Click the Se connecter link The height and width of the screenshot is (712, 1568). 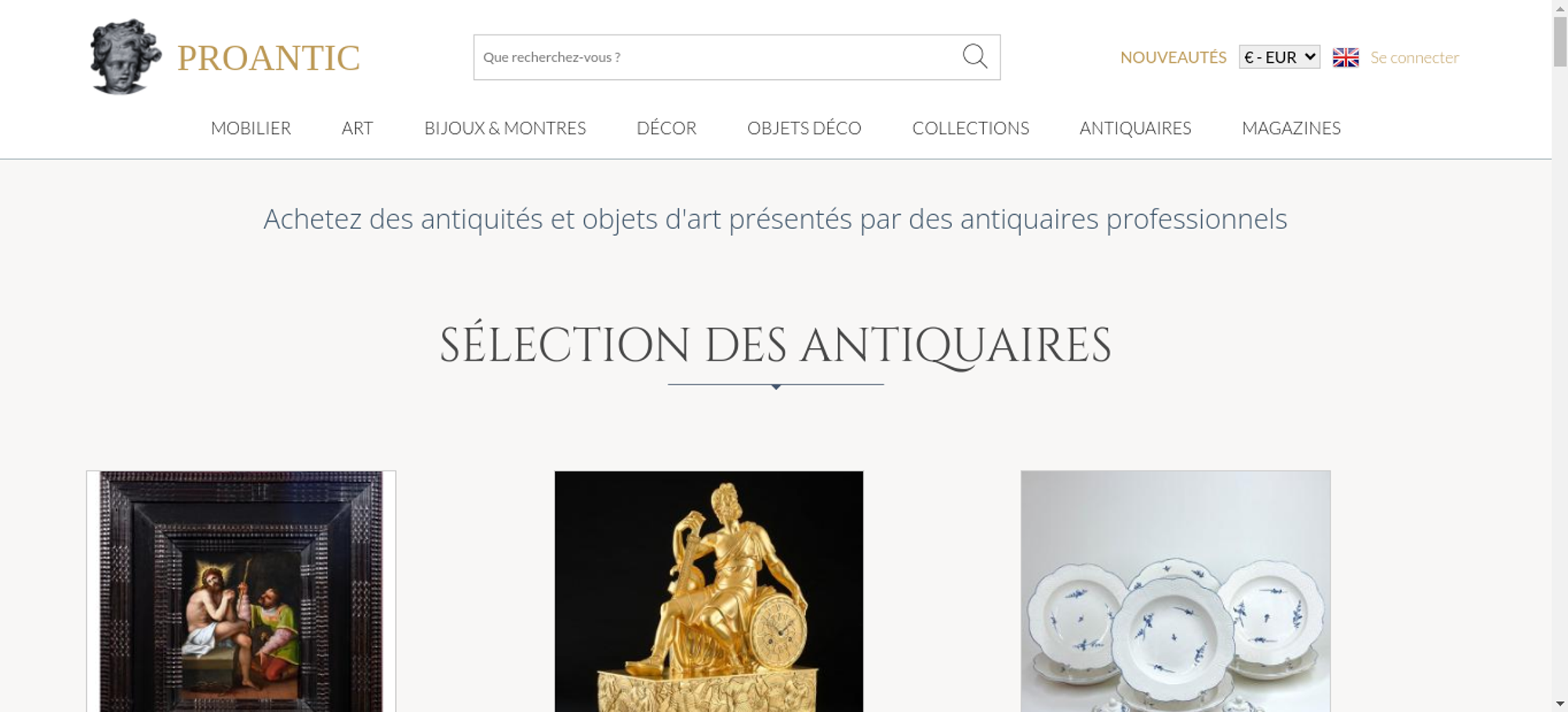(1414, 57)
